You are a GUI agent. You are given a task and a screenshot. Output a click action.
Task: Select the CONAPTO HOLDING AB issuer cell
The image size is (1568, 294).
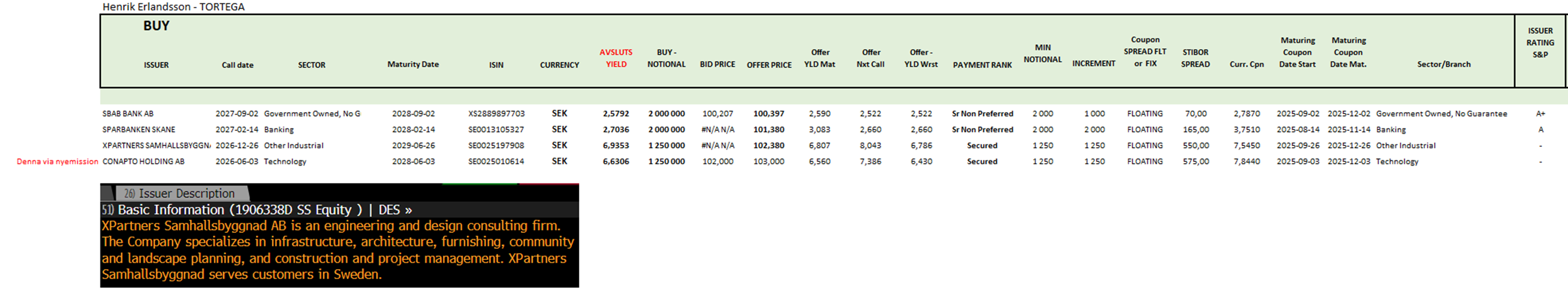[x=143, y=162]
